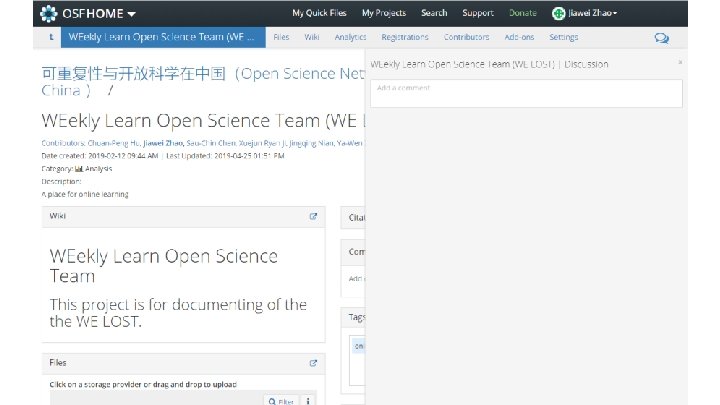720x405 pixels.
Task: Close the Discussion pane
Action: [x=680, y=62]
